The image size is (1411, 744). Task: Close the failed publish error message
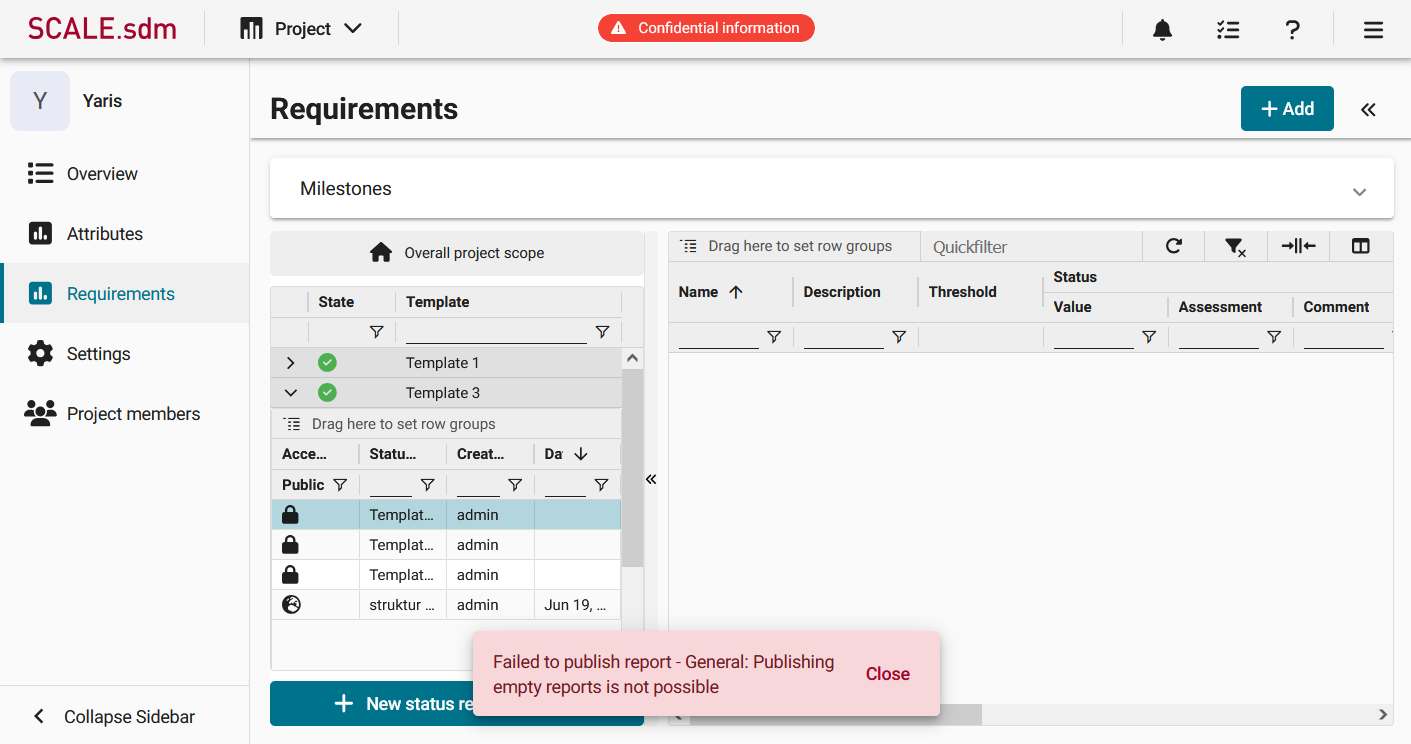pyautogui.click(x=887, y=674)
